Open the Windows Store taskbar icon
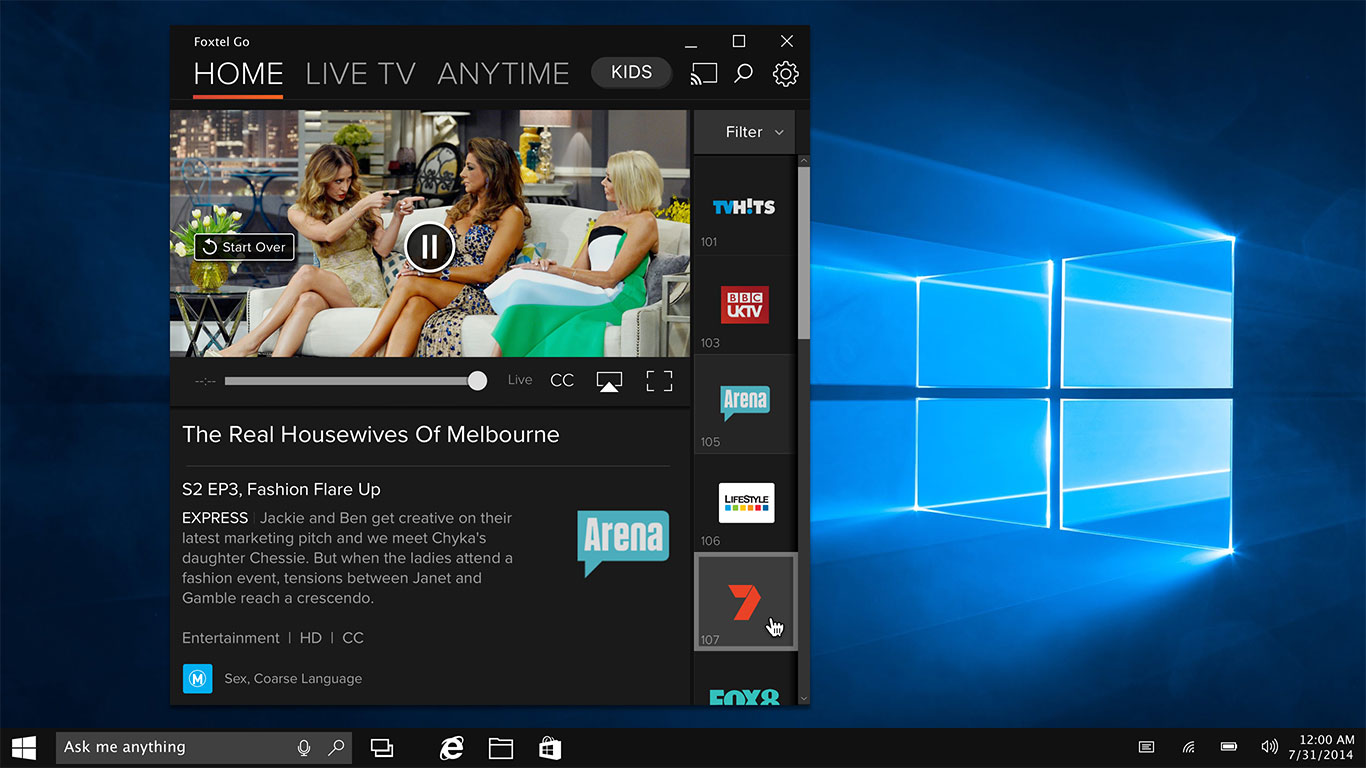 (x=550, y=747)
